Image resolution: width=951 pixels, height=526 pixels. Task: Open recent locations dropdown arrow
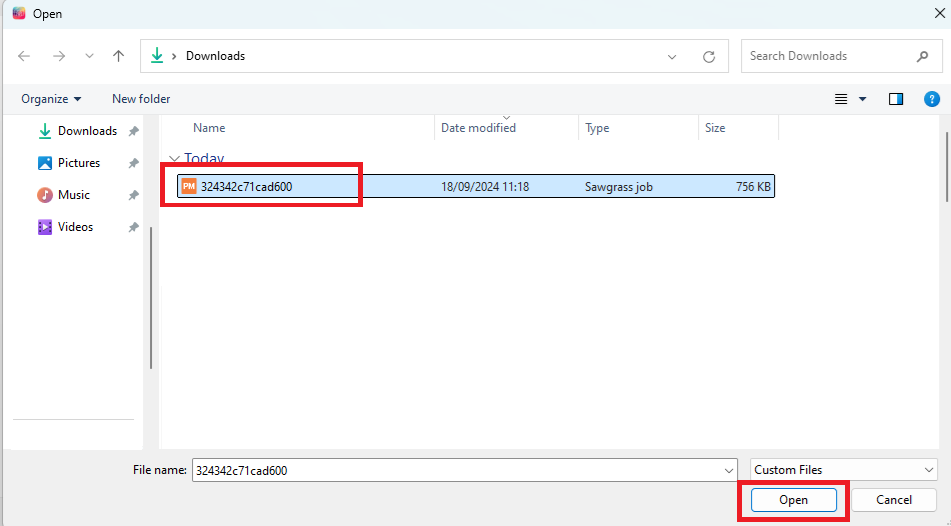click(x=89, y=56)
